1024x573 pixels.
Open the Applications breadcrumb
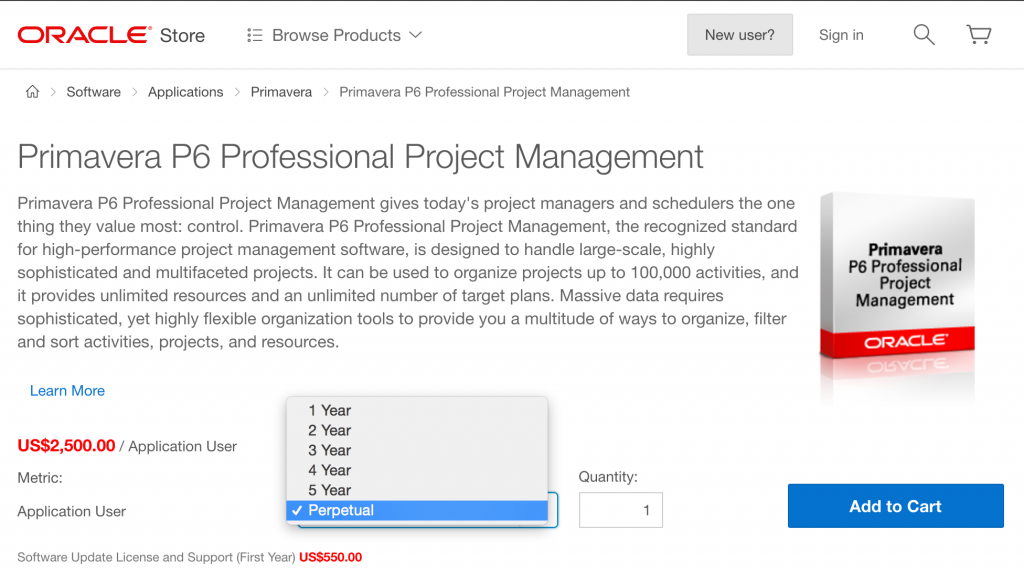pos(185,92)
